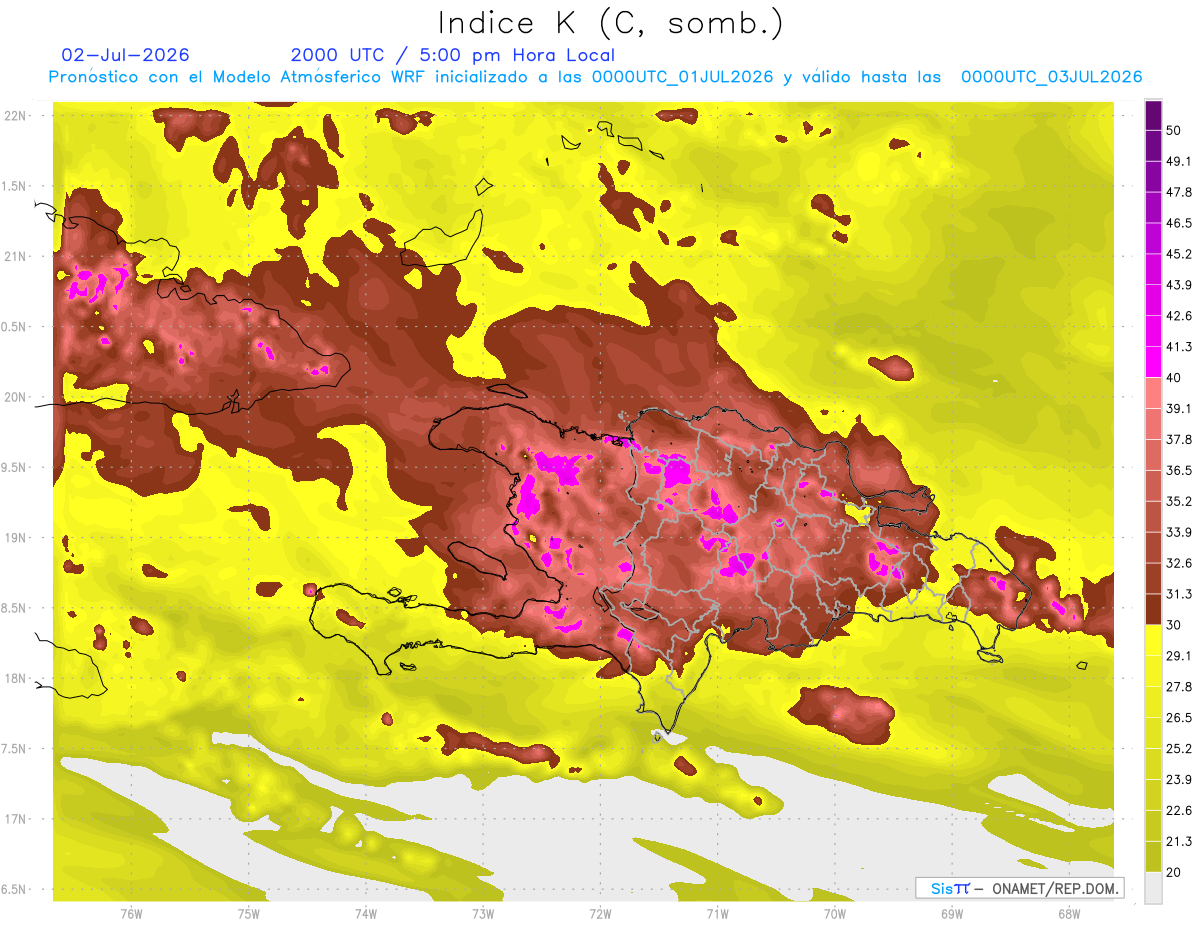Viewport: 1200px width, 927px height.
Task: Select the legend value "45.2"
Action: tap(1179, 254)
